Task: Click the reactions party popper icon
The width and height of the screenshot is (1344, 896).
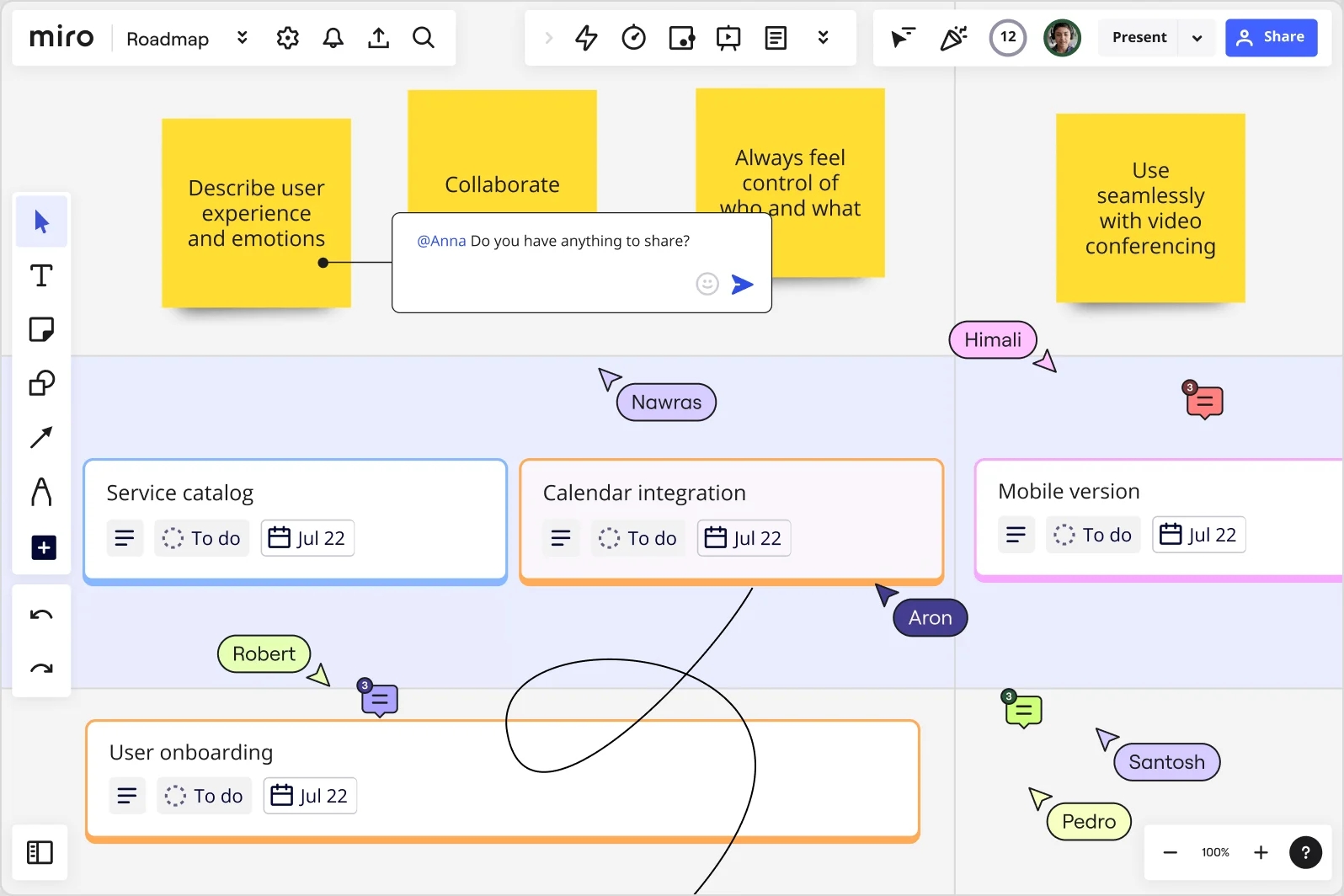Action: pos(953,38)
